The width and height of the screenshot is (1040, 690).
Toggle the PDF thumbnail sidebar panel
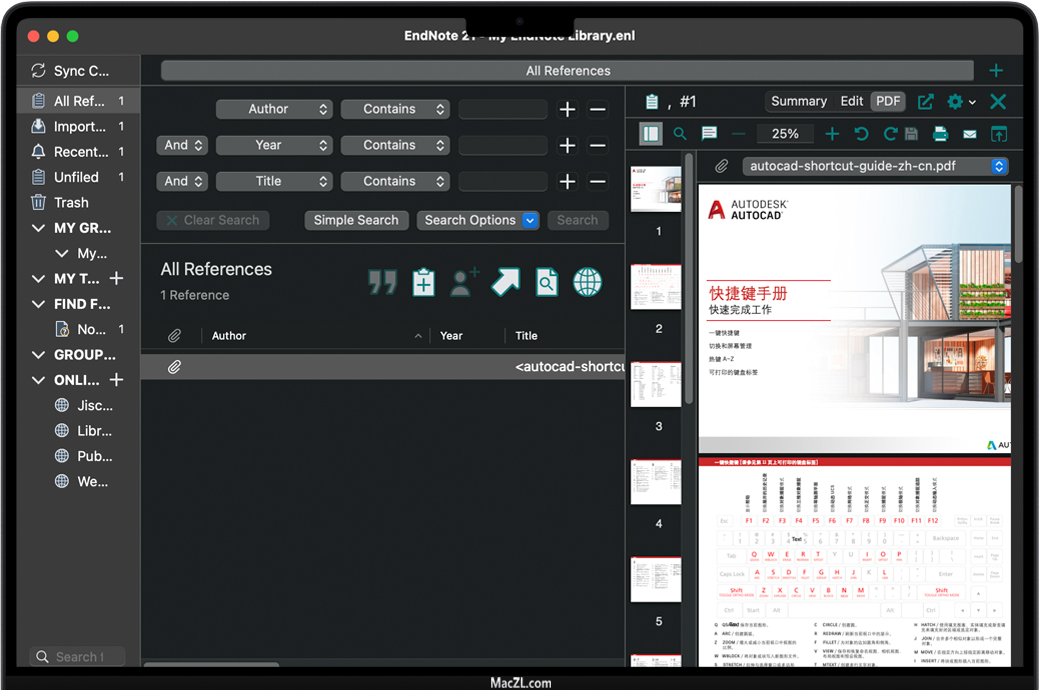click(x=651, y=134)
